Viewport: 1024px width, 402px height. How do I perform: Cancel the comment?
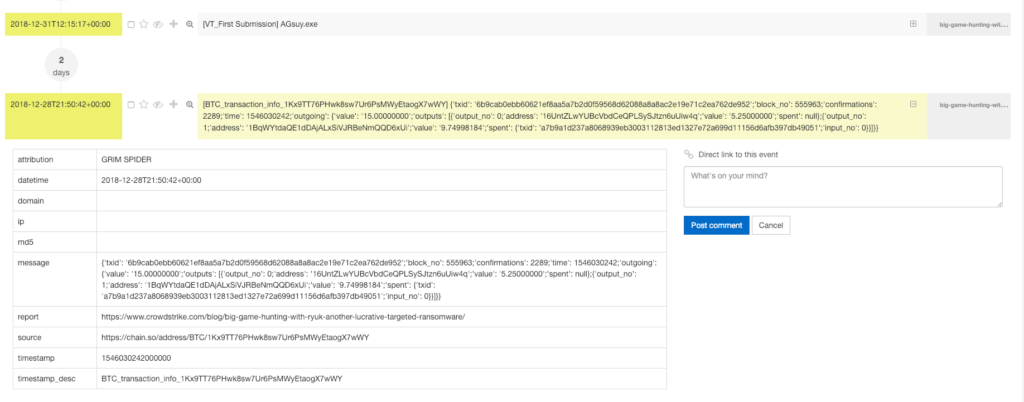click(x=771, y=225)
